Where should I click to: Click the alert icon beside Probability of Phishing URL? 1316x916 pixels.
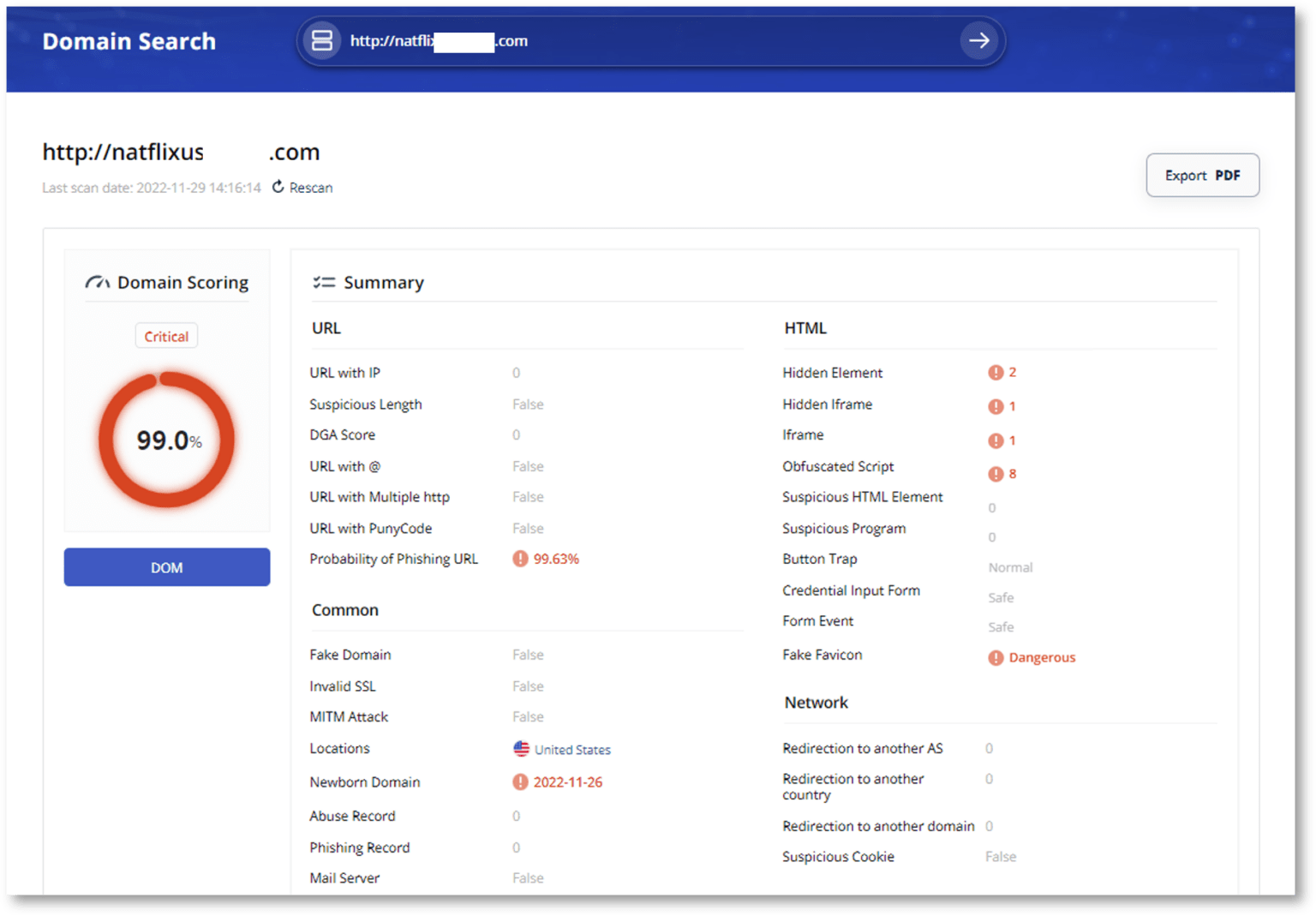(519, 558)
